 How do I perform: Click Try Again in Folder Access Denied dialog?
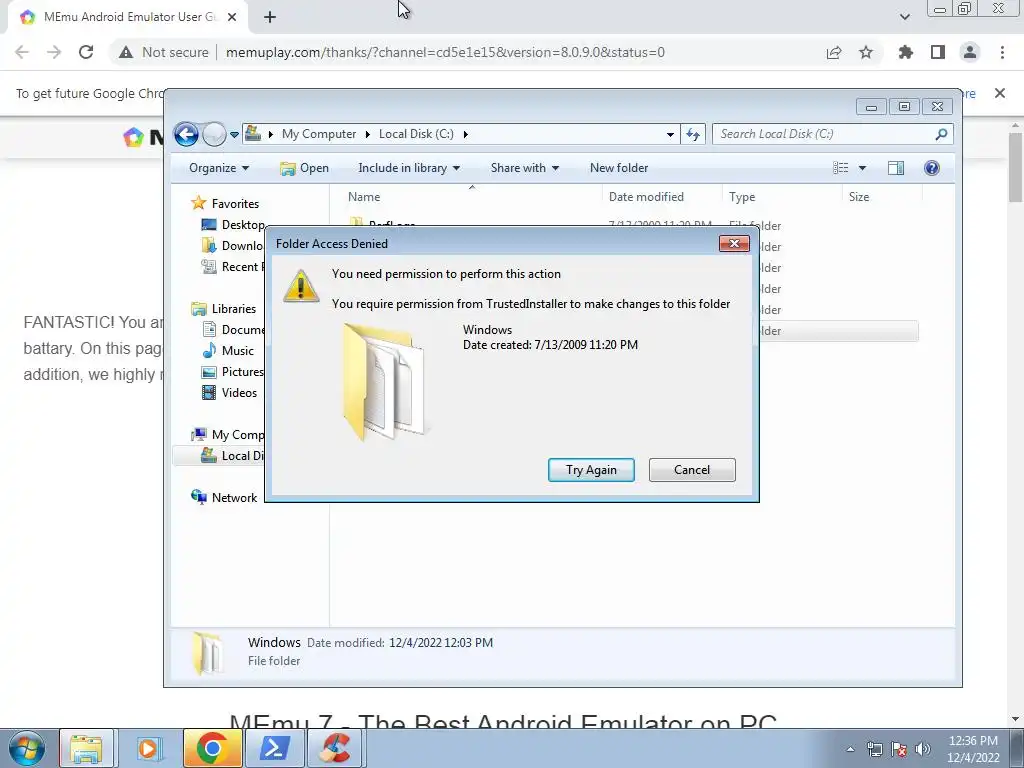click(x=591, y=470)
